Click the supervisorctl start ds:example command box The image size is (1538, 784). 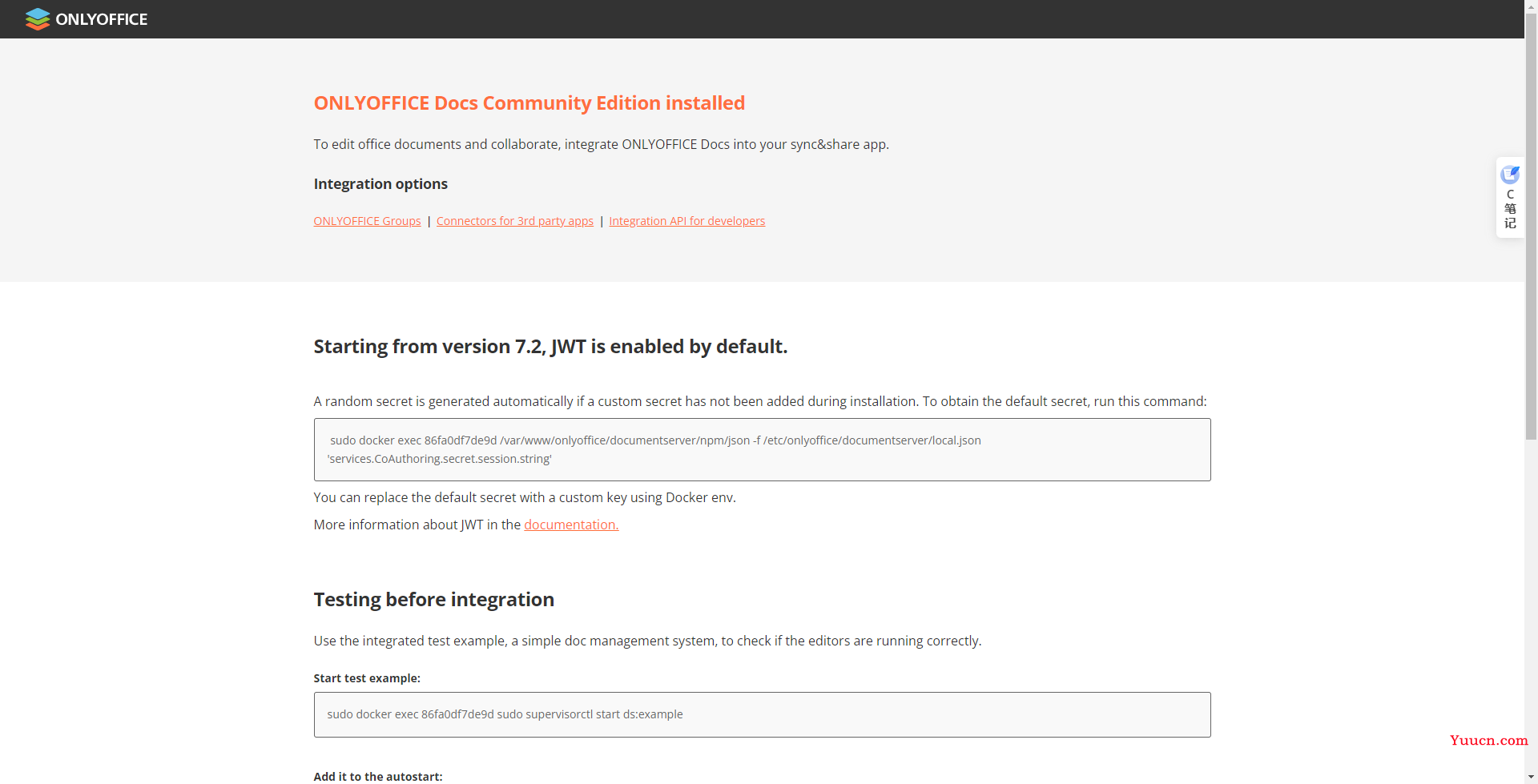pos(761,714)
